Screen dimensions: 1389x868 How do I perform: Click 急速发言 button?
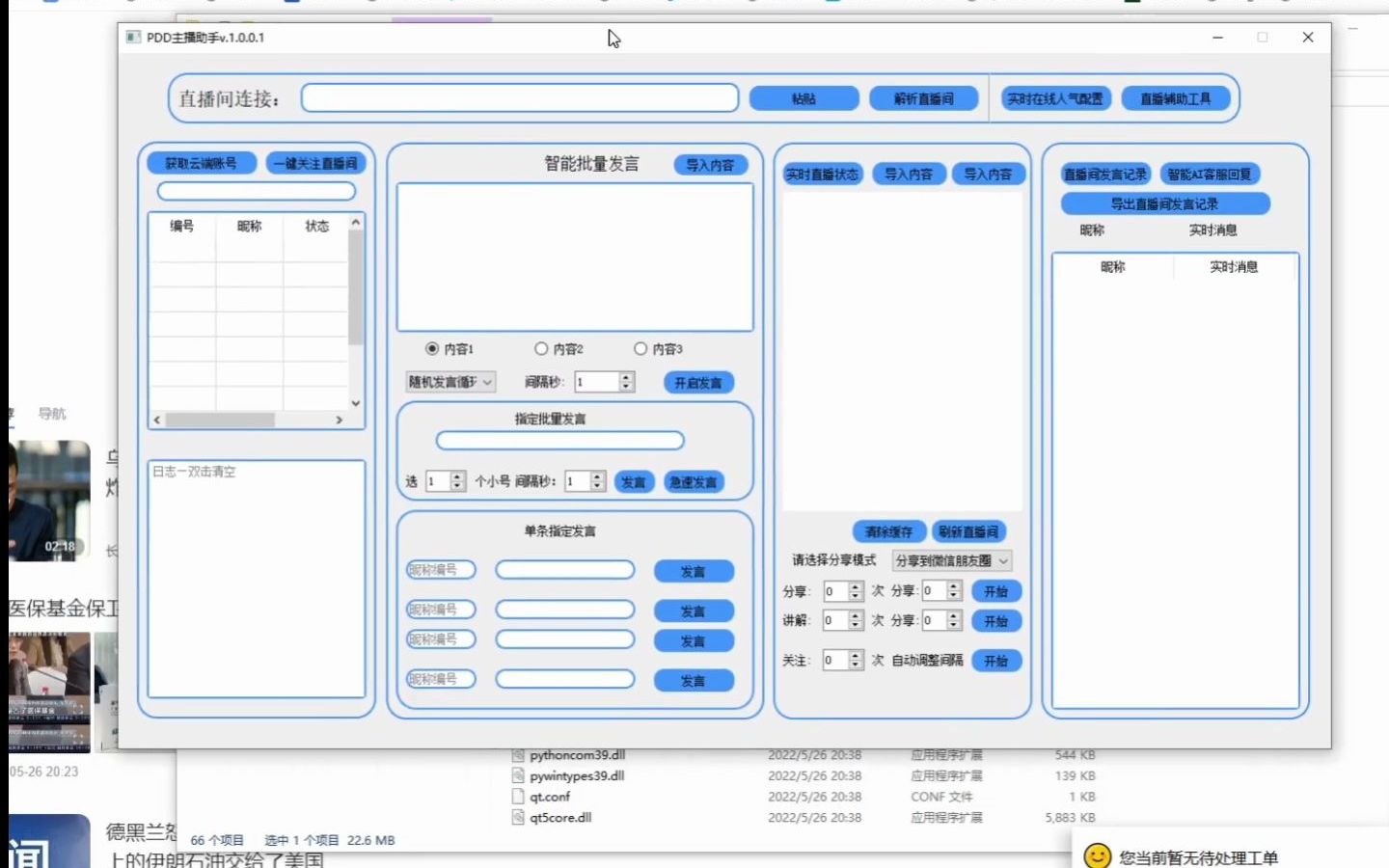pyautogui.click(x=694, y=482)
